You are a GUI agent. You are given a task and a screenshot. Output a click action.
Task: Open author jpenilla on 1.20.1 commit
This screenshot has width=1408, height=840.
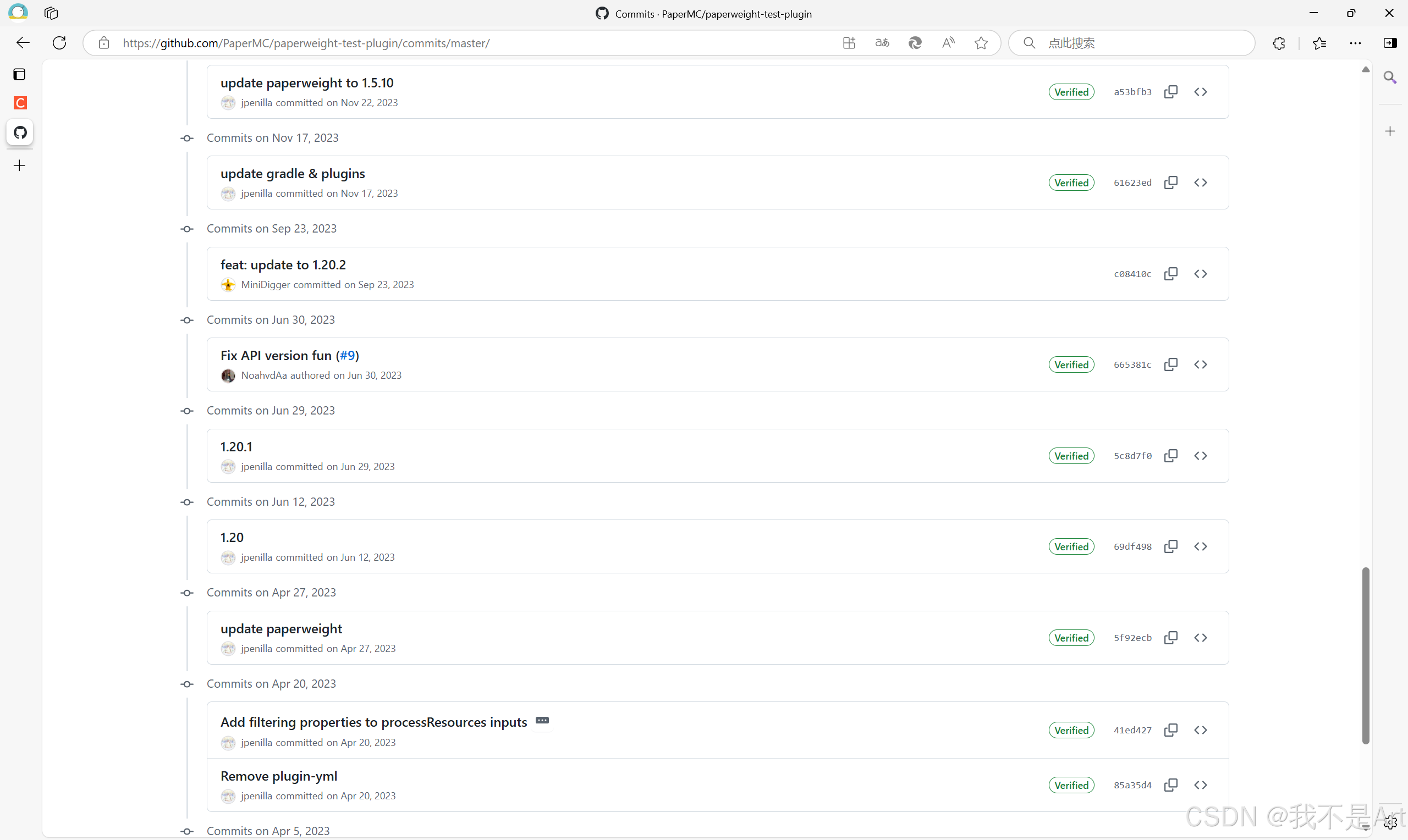[x=256, y=466]
